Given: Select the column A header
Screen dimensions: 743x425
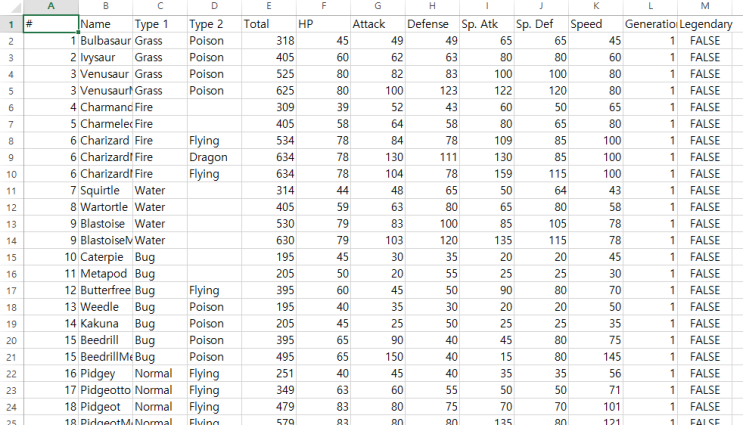Looking at the screenshot, I should click(50, 6).
